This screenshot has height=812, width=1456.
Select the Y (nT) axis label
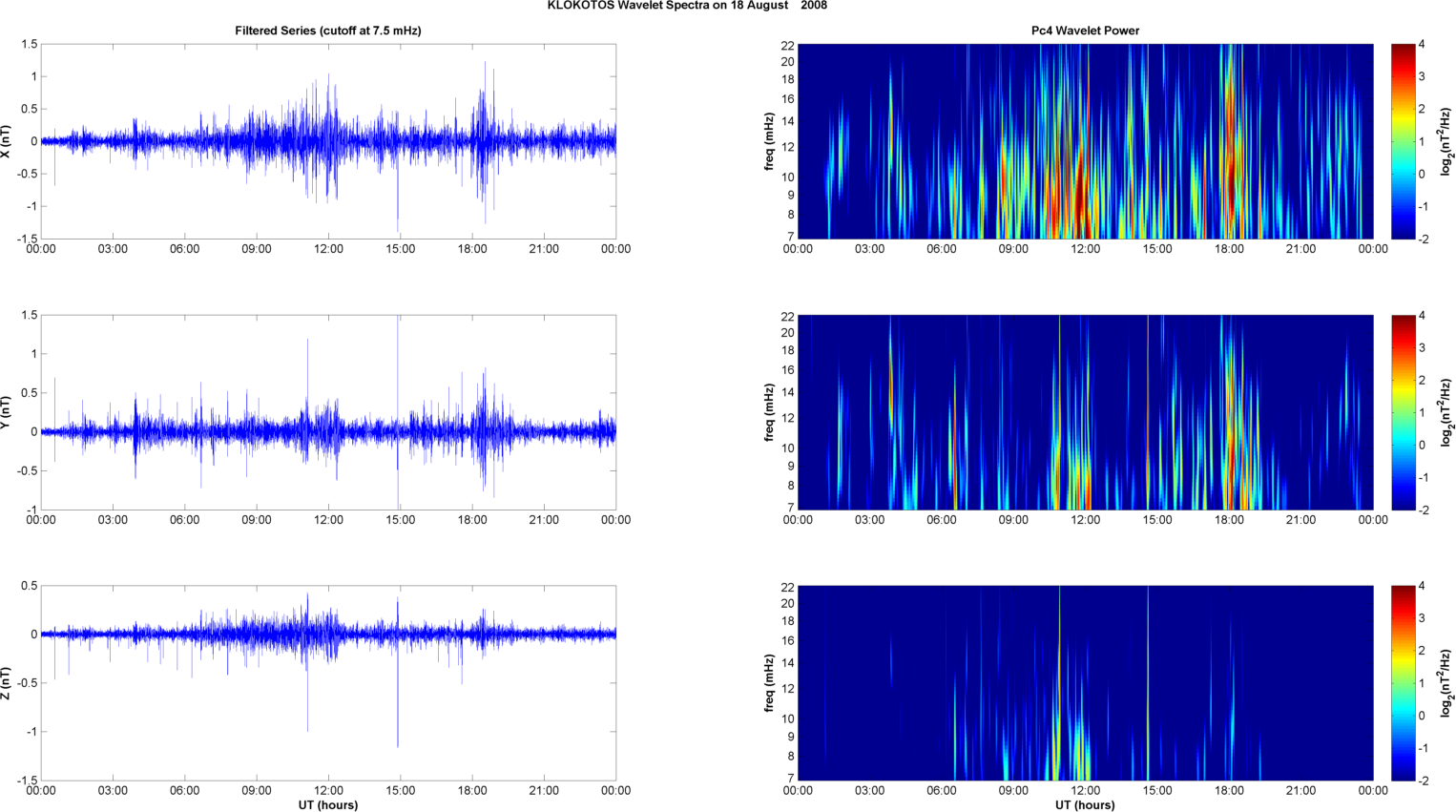6,412
